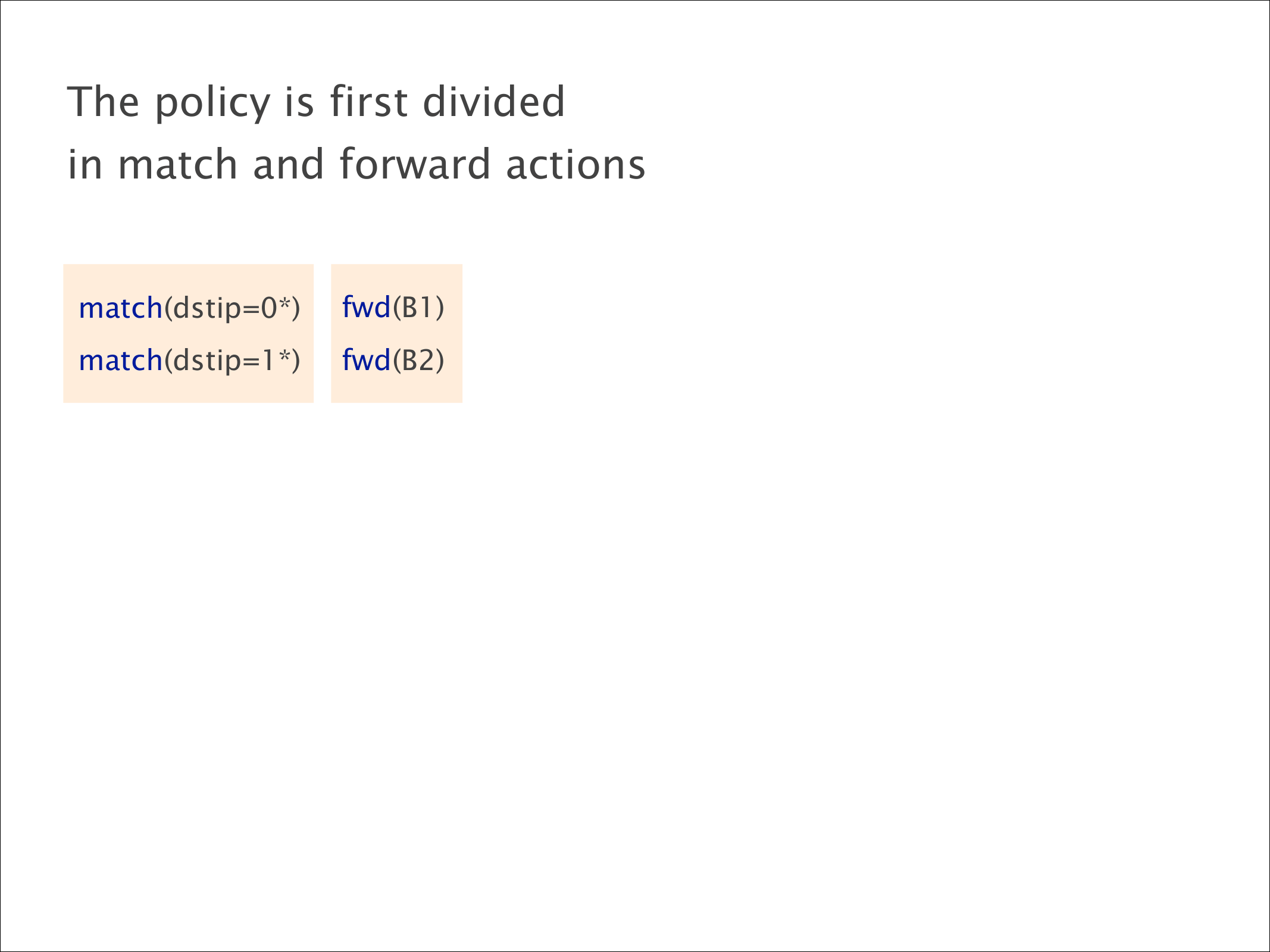Click the "B1" forward target

point(418,308)
